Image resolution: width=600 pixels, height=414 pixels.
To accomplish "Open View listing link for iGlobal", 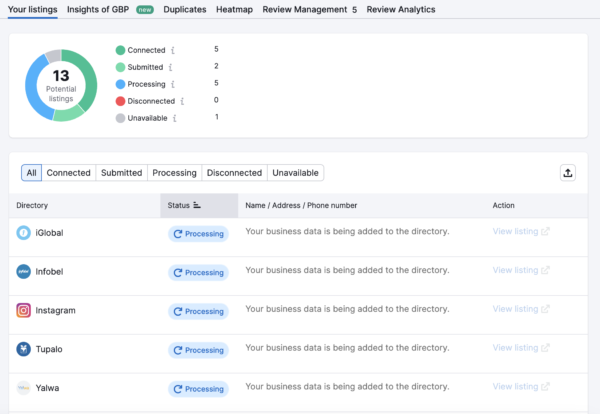I will click(x=520, y=232).
